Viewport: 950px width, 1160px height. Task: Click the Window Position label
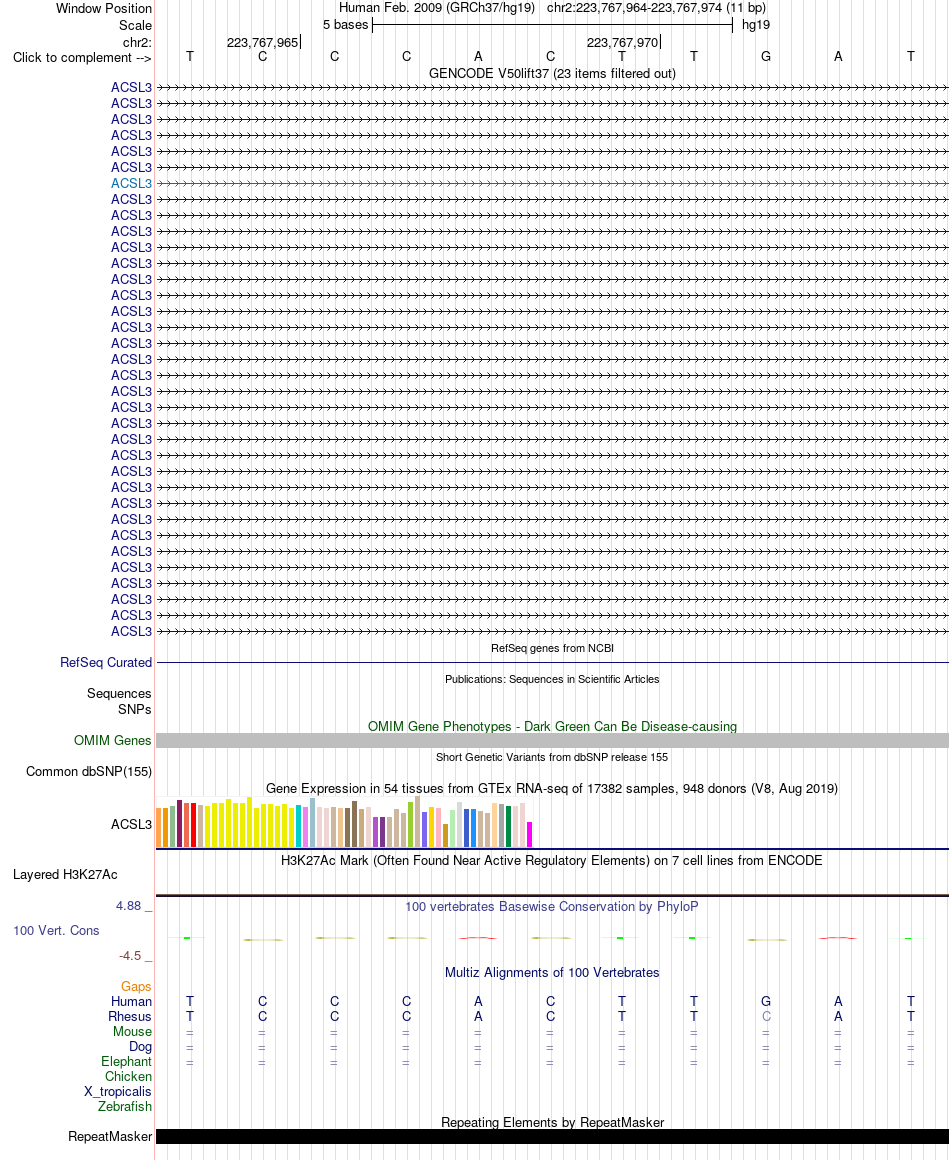click(104, 9)
